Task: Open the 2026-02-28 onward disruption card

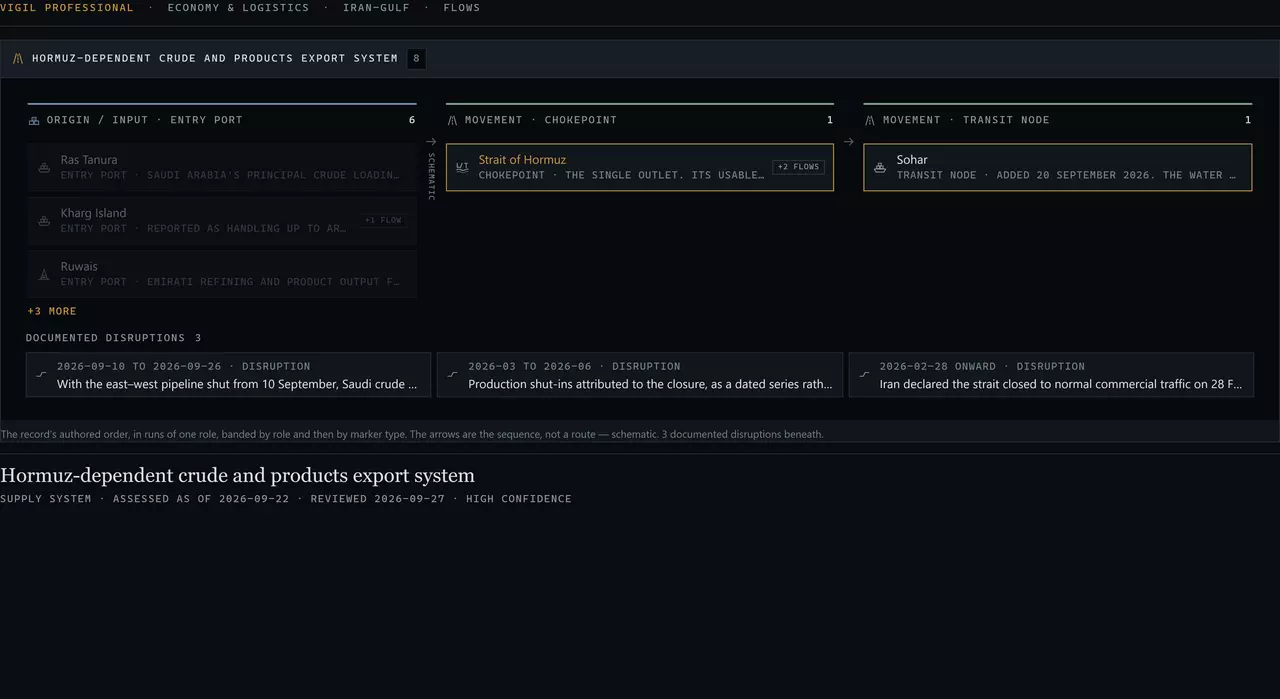Action: tap(1051, 375)
